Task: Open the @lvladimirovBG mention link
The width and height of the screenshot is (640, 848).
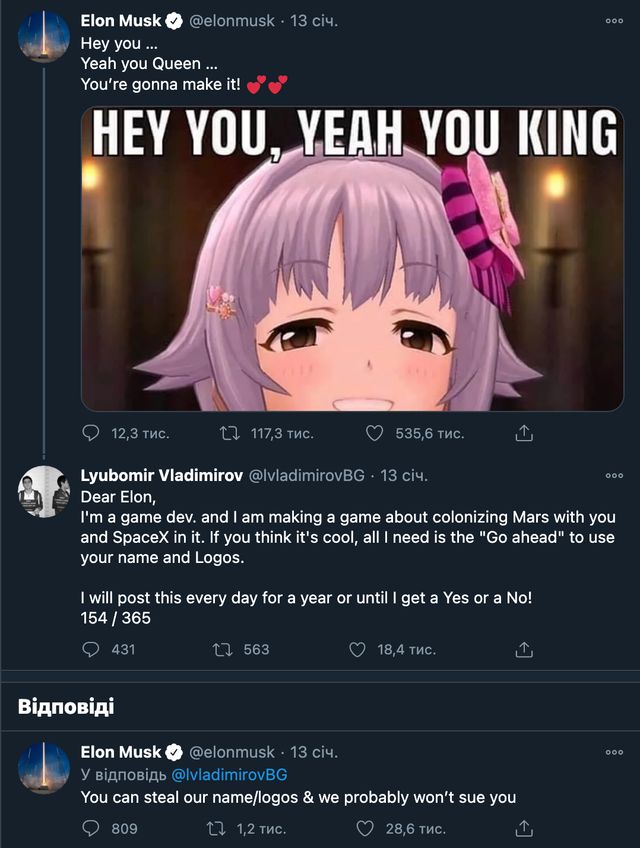Action: pos(229,774)
